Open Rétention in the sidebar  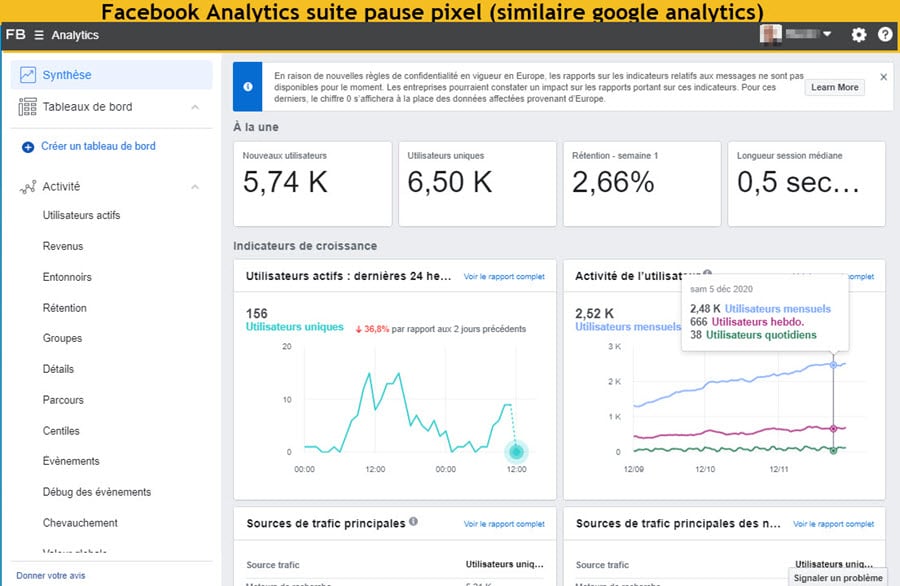pos(65,308)
